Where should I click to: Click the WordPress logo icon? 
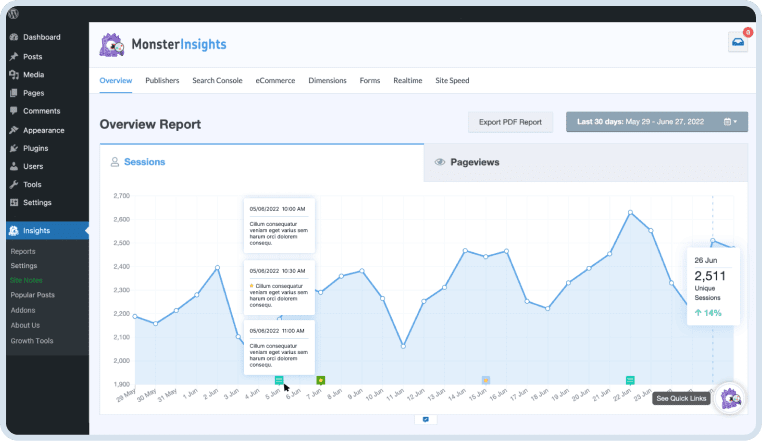point(14,13)
